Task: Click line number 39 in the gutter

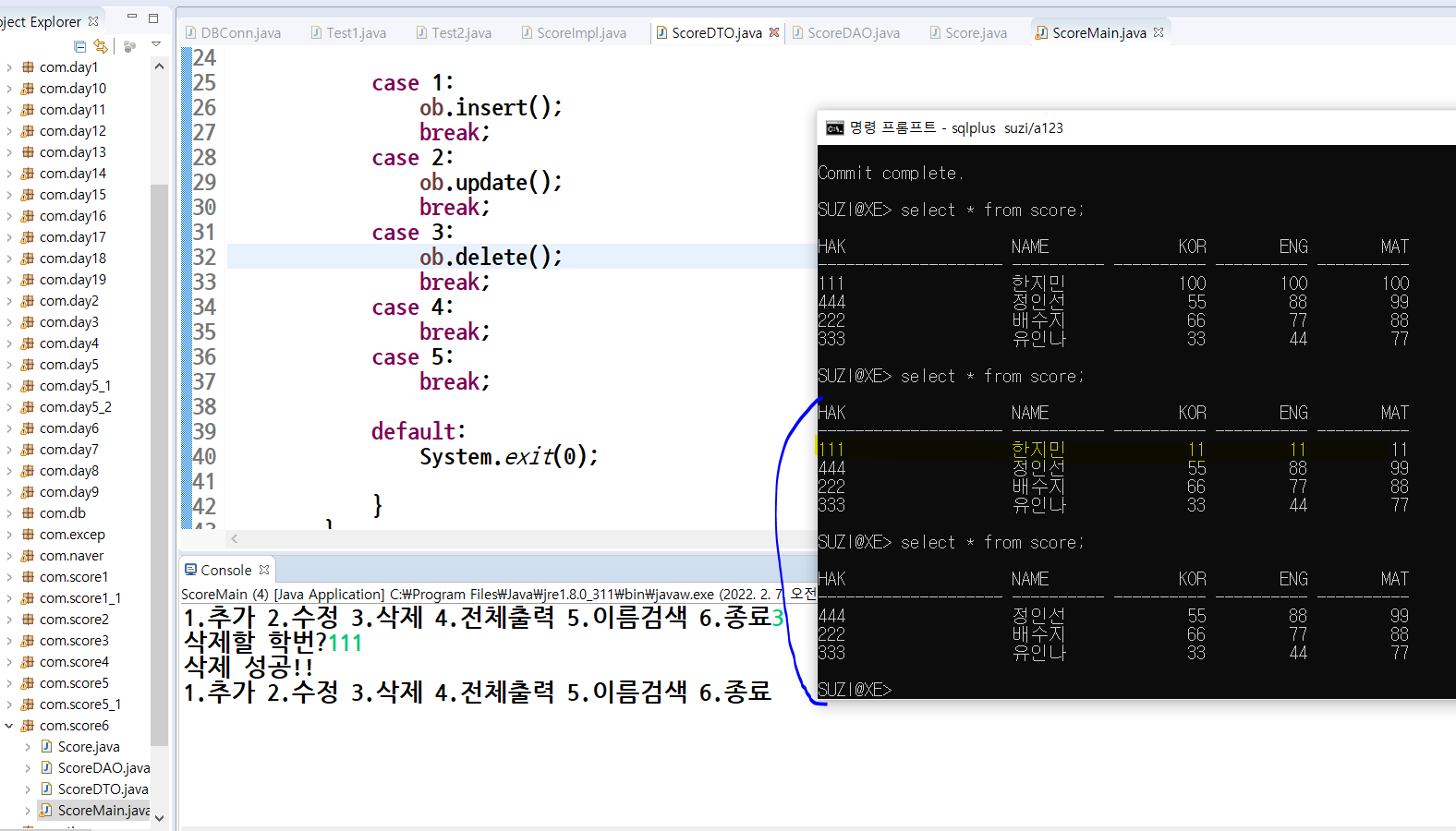Action: [x=204, y=431]
